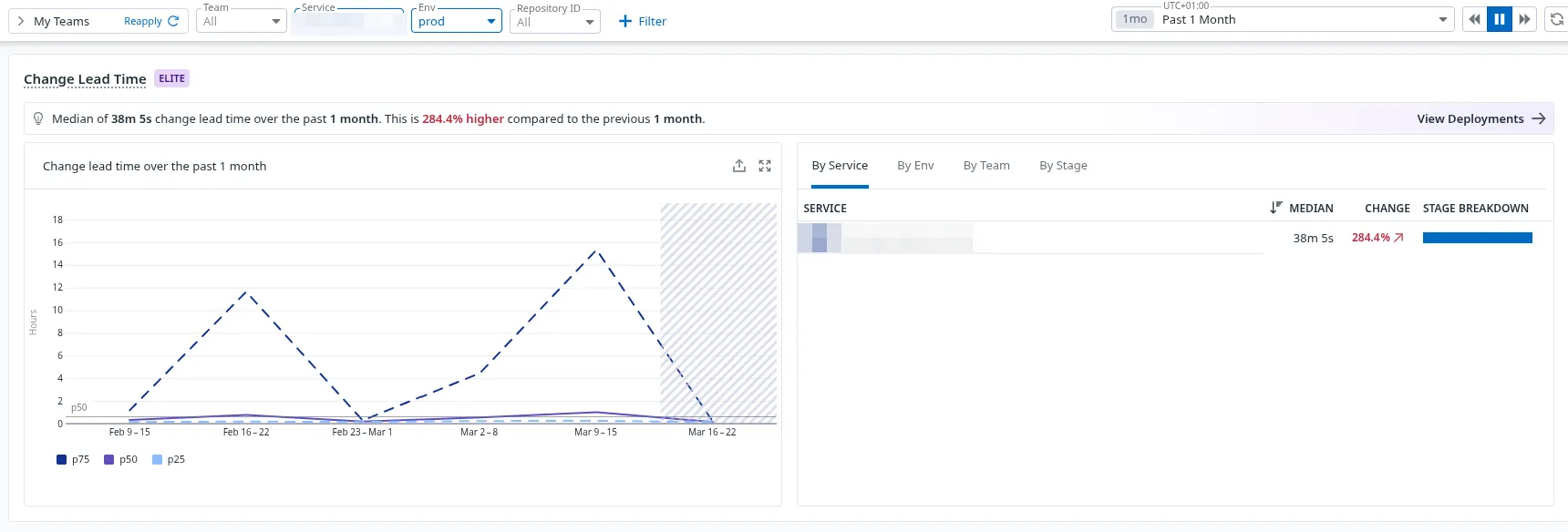Click the export chart icon
This screenshot has height=532, width=1568.
(x=739, y=166)
